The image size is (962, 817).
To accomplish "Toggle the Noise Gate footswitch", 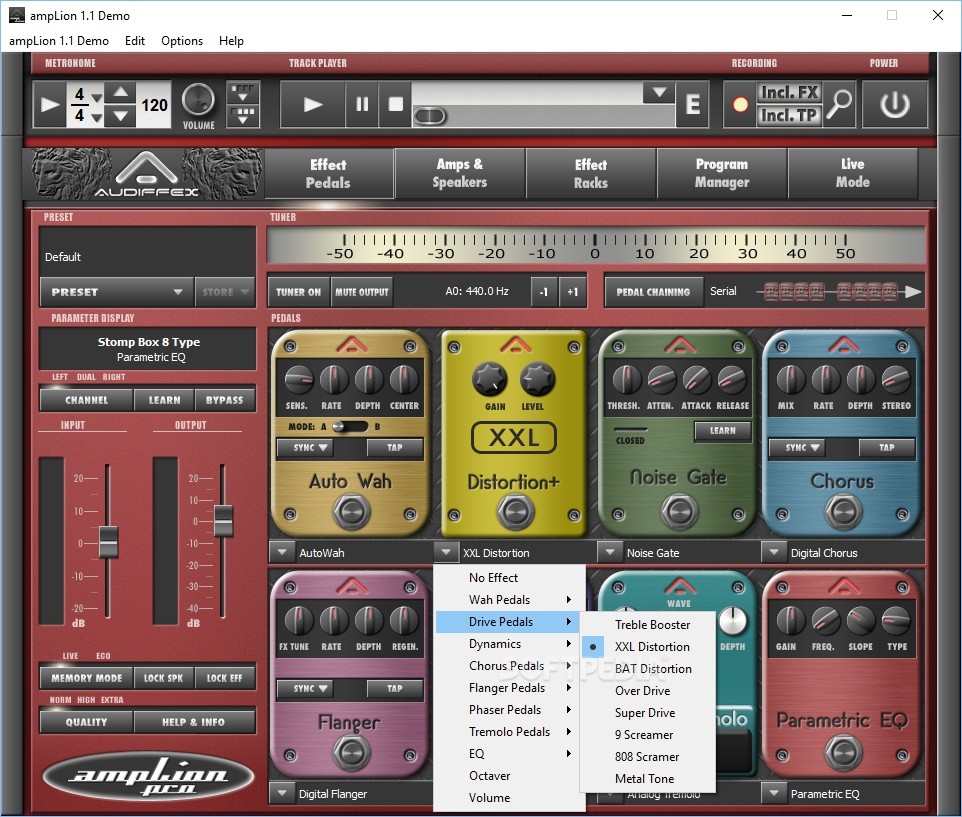I will coord(679,512).
